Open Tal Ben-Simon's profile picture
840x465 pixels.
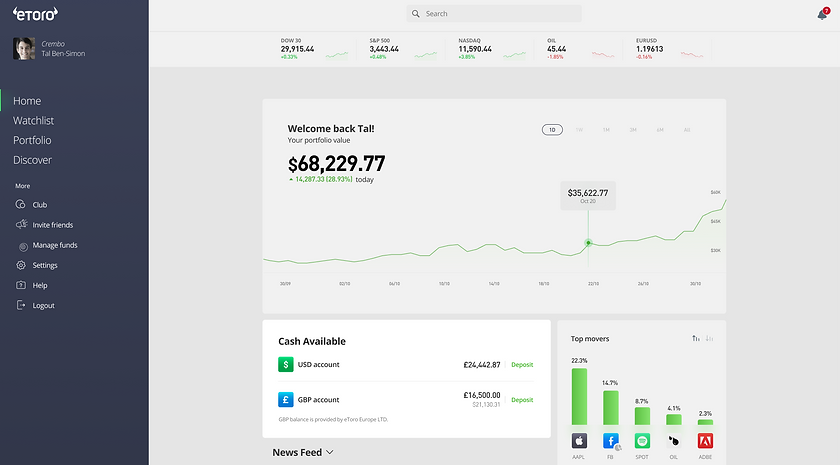coord(24,49)
